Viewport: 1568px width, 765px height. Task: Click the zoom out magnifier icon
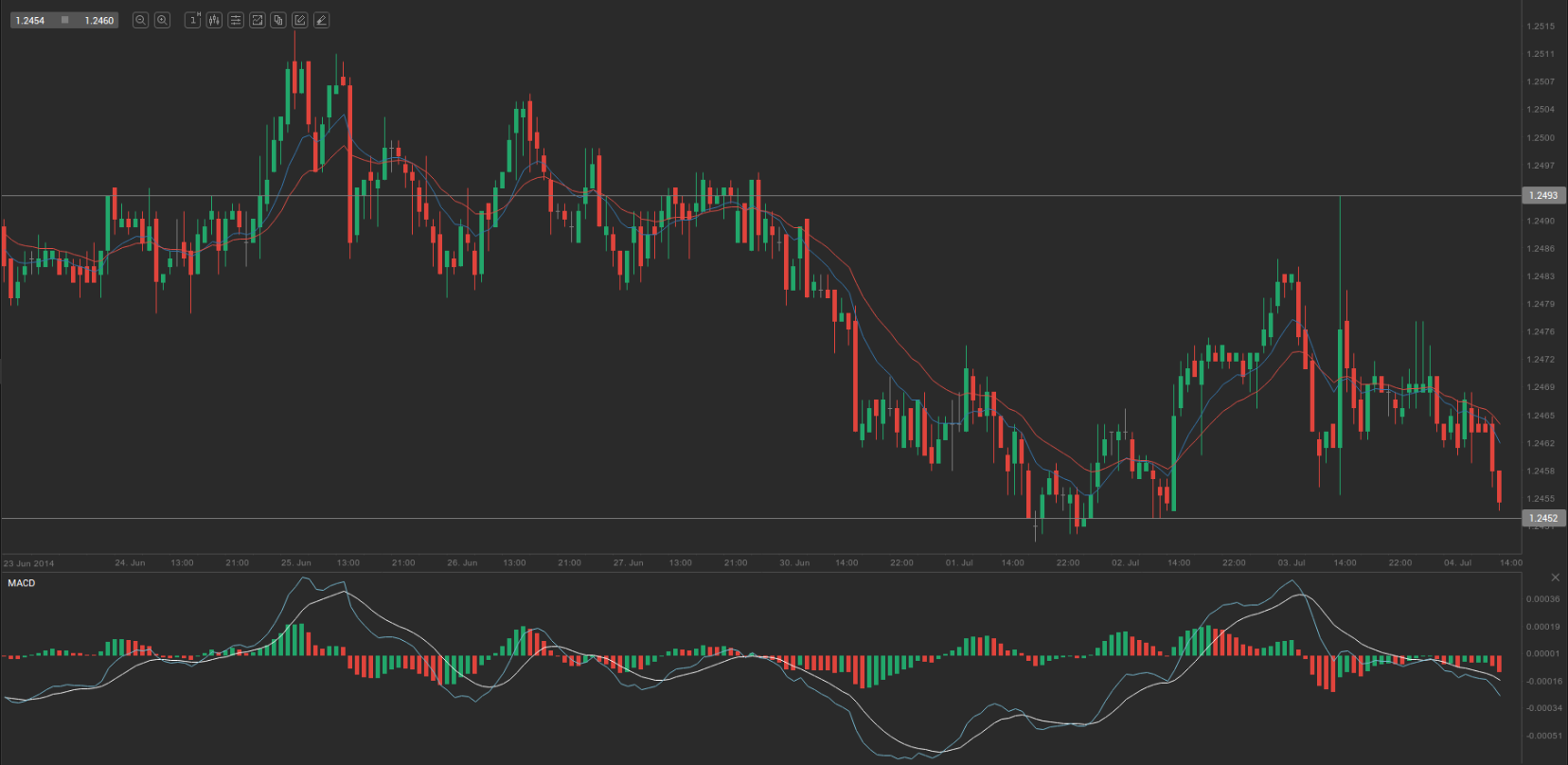(140, 20)
